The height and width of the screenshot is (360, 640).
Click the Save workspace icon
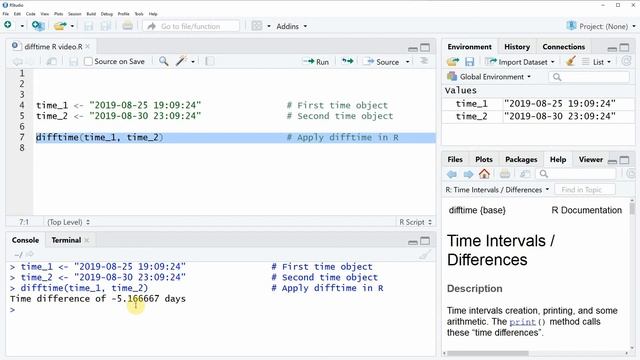pyautogui.click(x=469, y=62)
